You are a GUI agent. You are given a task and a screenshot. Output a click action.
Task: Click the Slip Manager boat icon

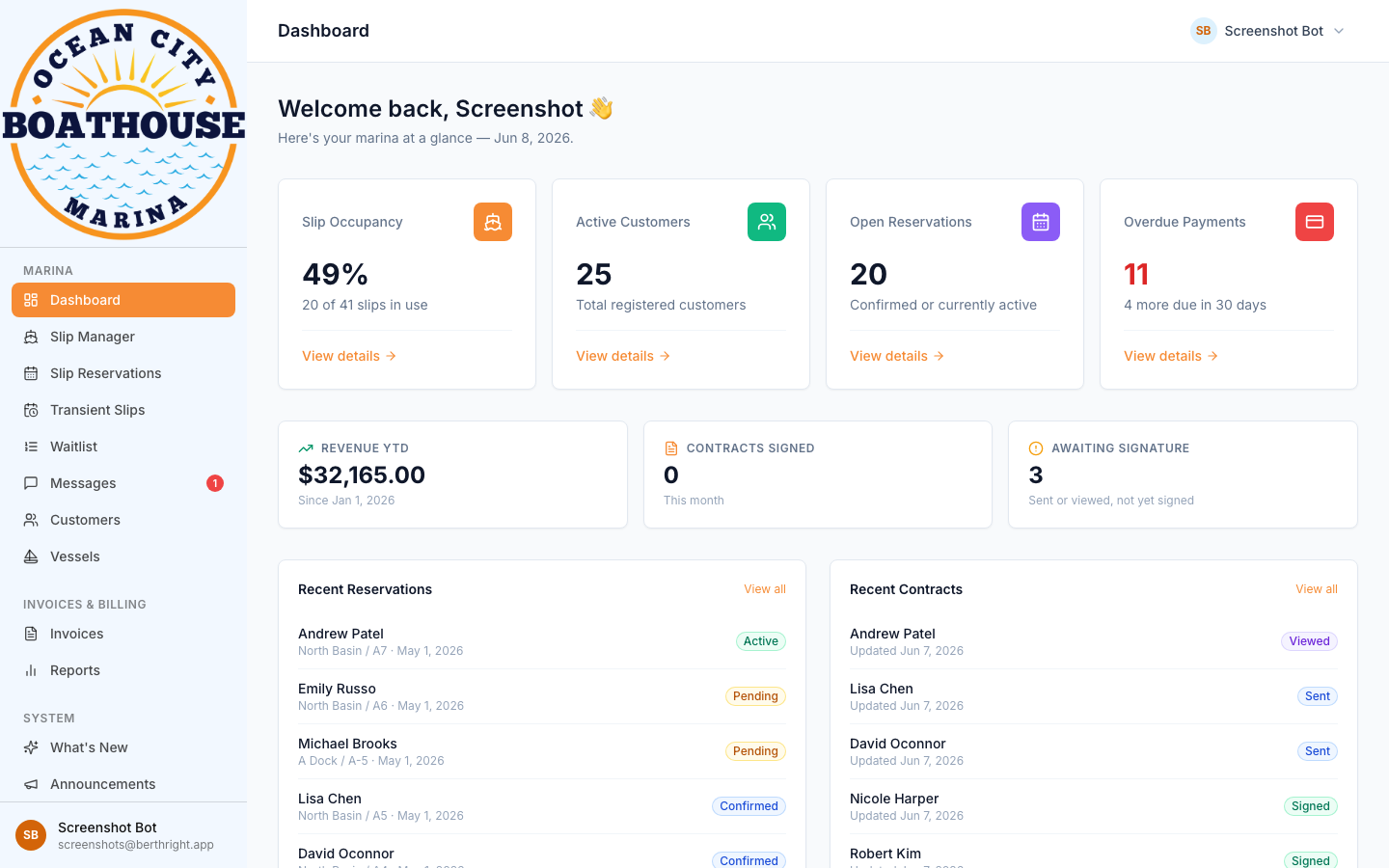pyautogui.click(x=31, y=337)
